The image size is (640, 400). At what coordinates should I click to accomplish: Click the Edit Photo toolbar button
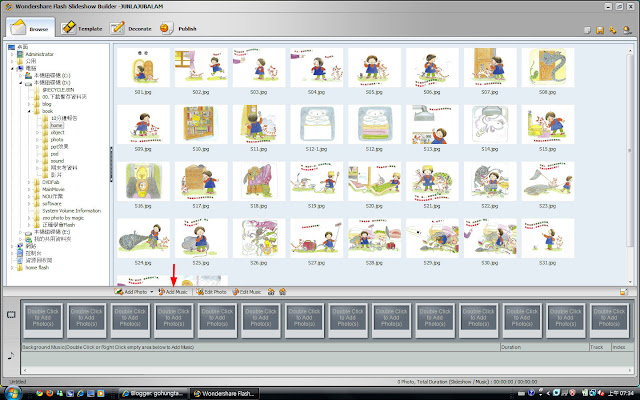pyautogui.click(x=211, y=292)
